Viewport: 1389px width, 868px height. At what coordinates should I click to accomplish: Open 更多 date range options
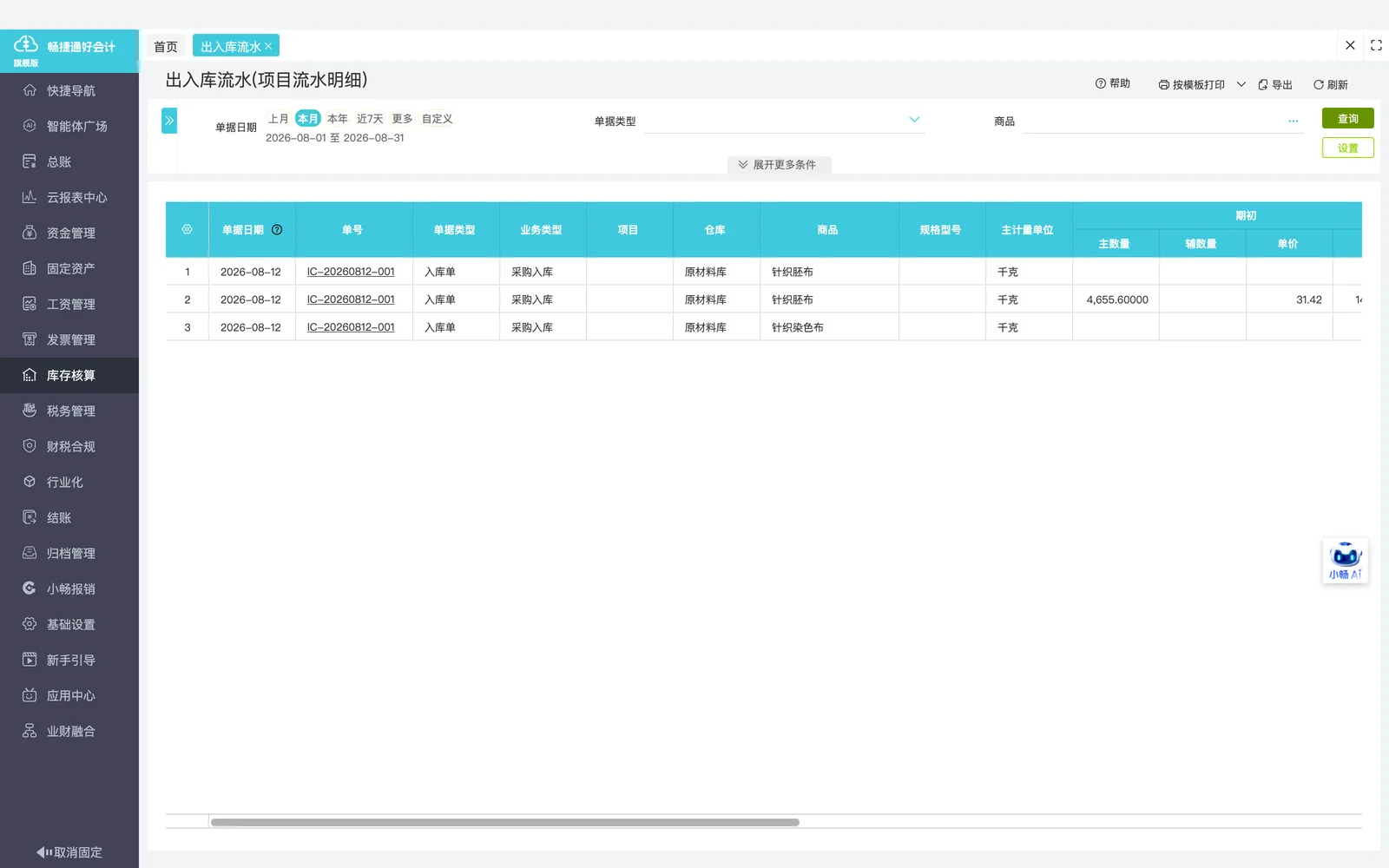402,119
